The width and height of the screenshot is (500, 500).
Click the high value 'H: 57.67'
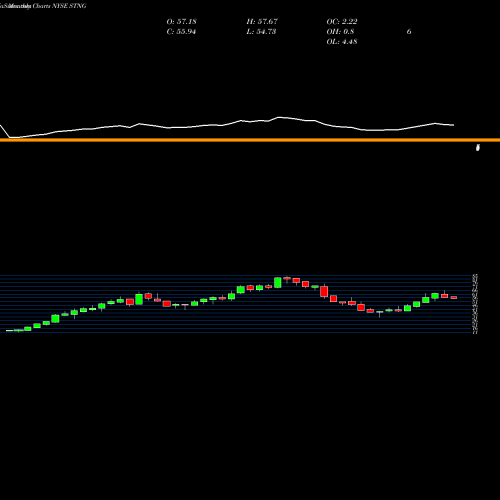pos(262,22)
